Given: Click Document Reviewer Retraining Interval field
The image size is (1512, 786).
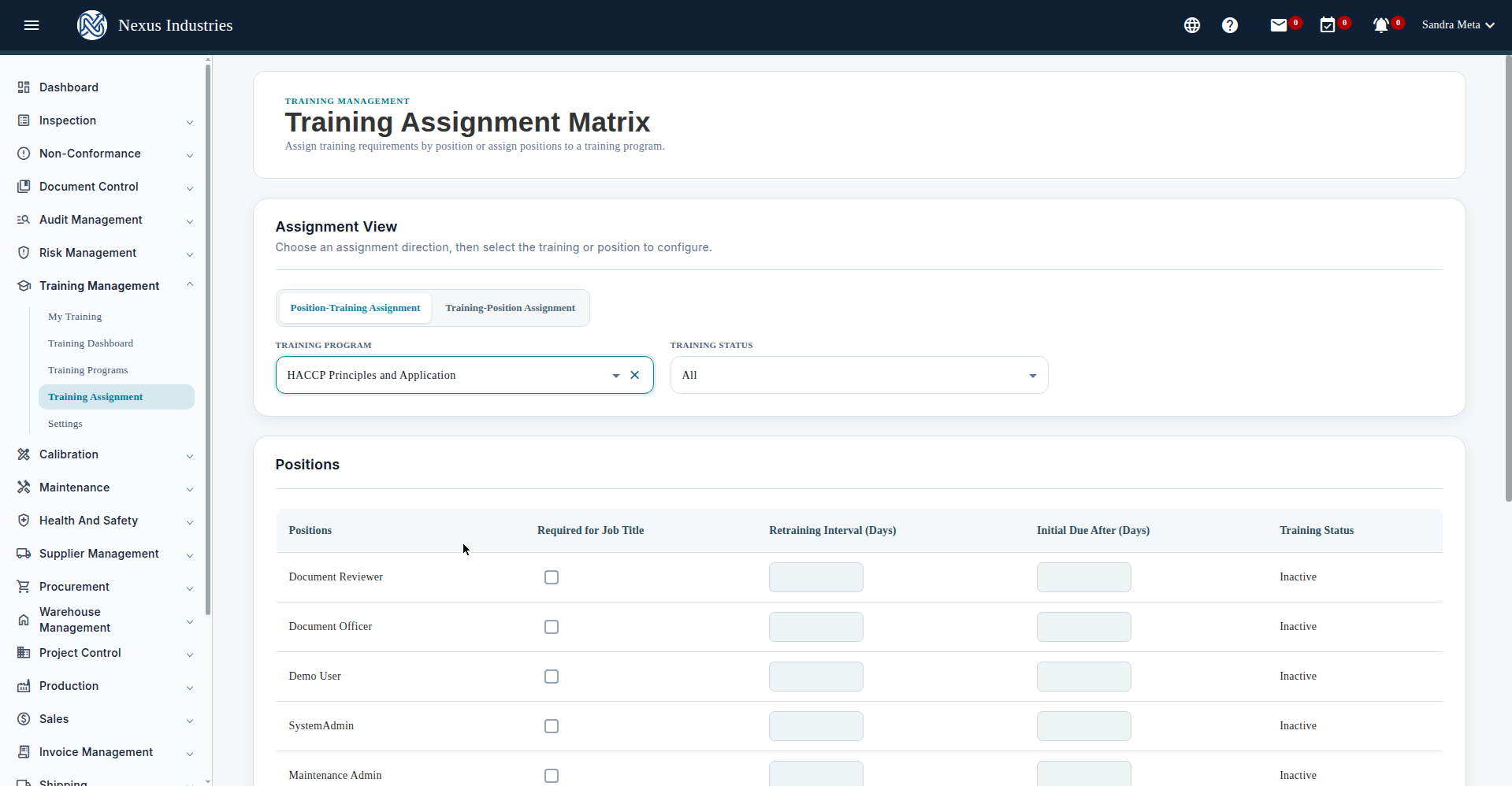Looking at the screenshot, I should [816, 577].
